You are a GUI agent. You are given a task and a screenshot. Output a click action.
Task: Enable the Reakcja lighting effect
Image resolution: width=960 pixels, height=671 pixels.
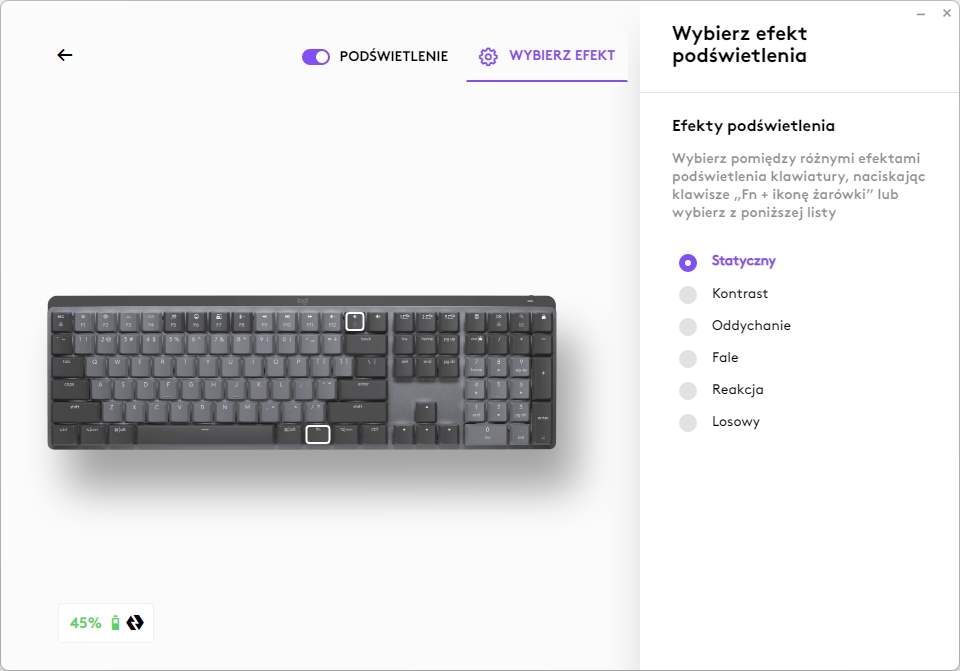(x=688, y=390)
